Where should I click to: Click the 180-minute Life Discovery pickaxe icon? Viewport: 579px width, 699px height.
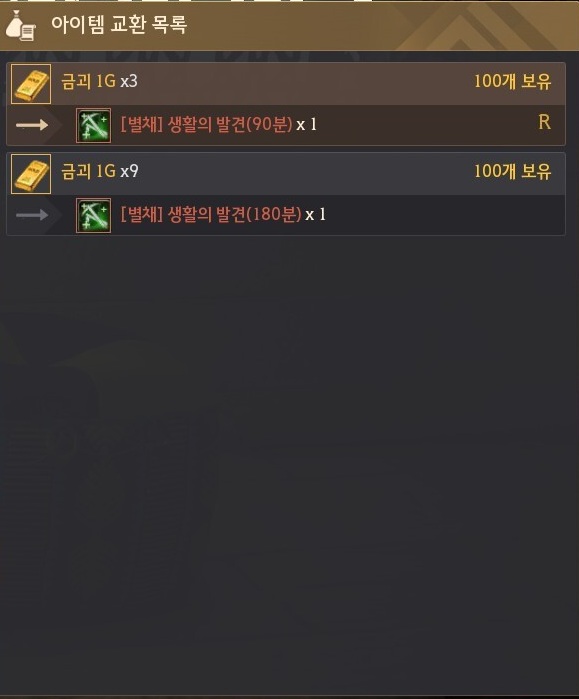click(93, 215)
